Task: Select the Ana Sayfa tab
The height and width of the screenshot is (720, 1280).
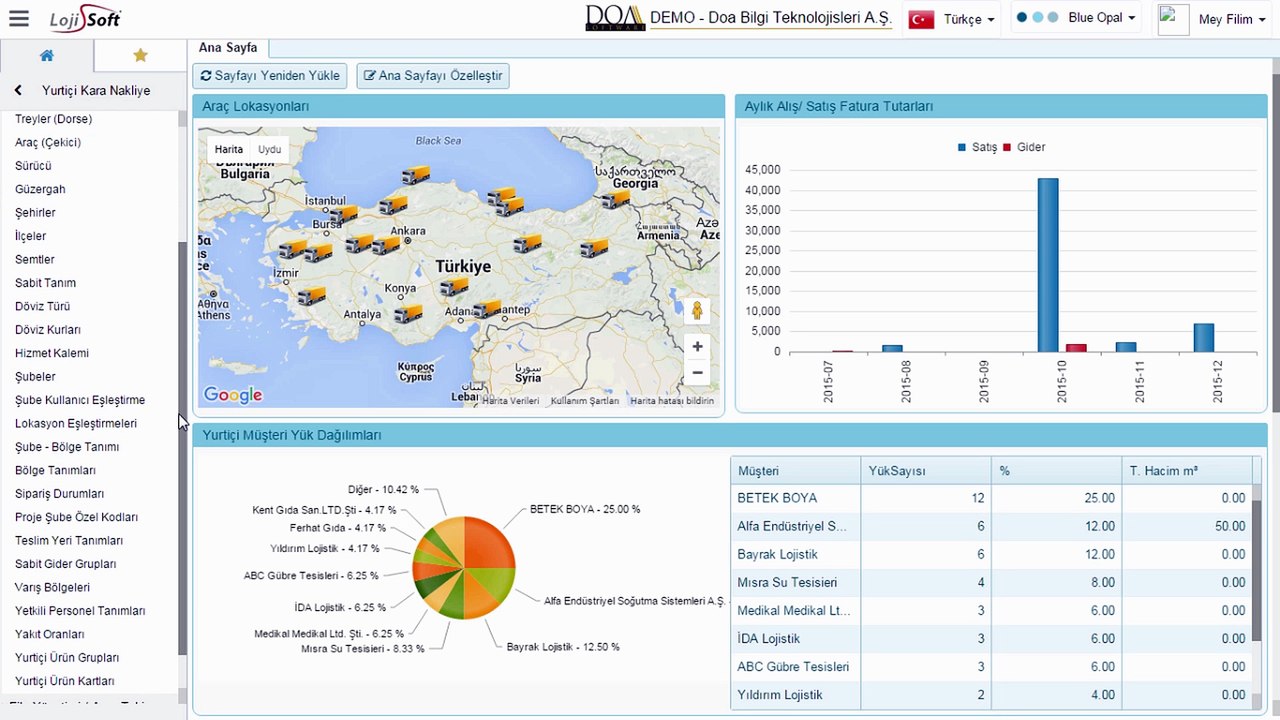Action: [228, 47]
